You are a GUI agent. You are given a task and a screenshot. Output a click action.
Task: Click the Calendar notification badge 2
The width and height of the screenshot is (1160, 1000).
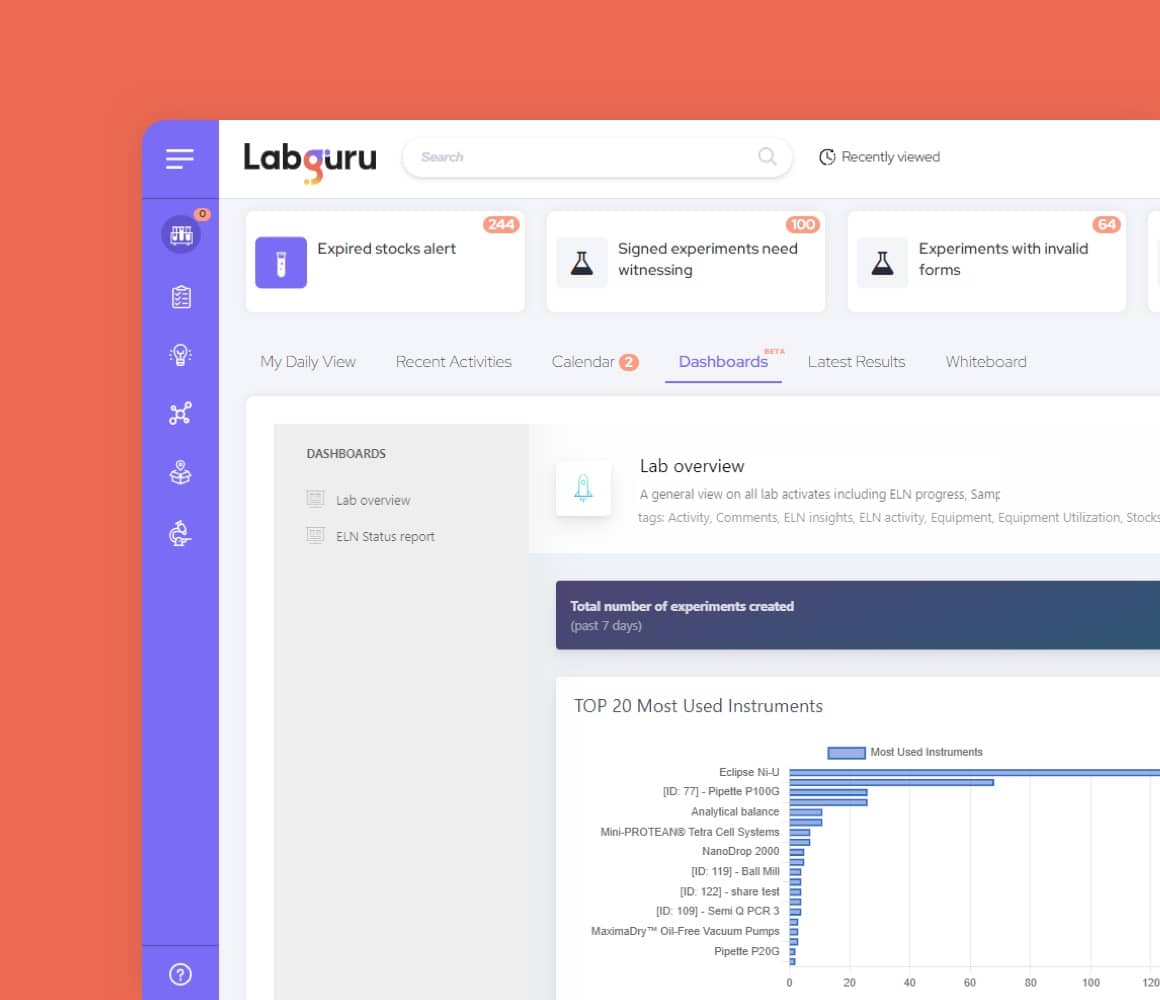click(629, 362)
